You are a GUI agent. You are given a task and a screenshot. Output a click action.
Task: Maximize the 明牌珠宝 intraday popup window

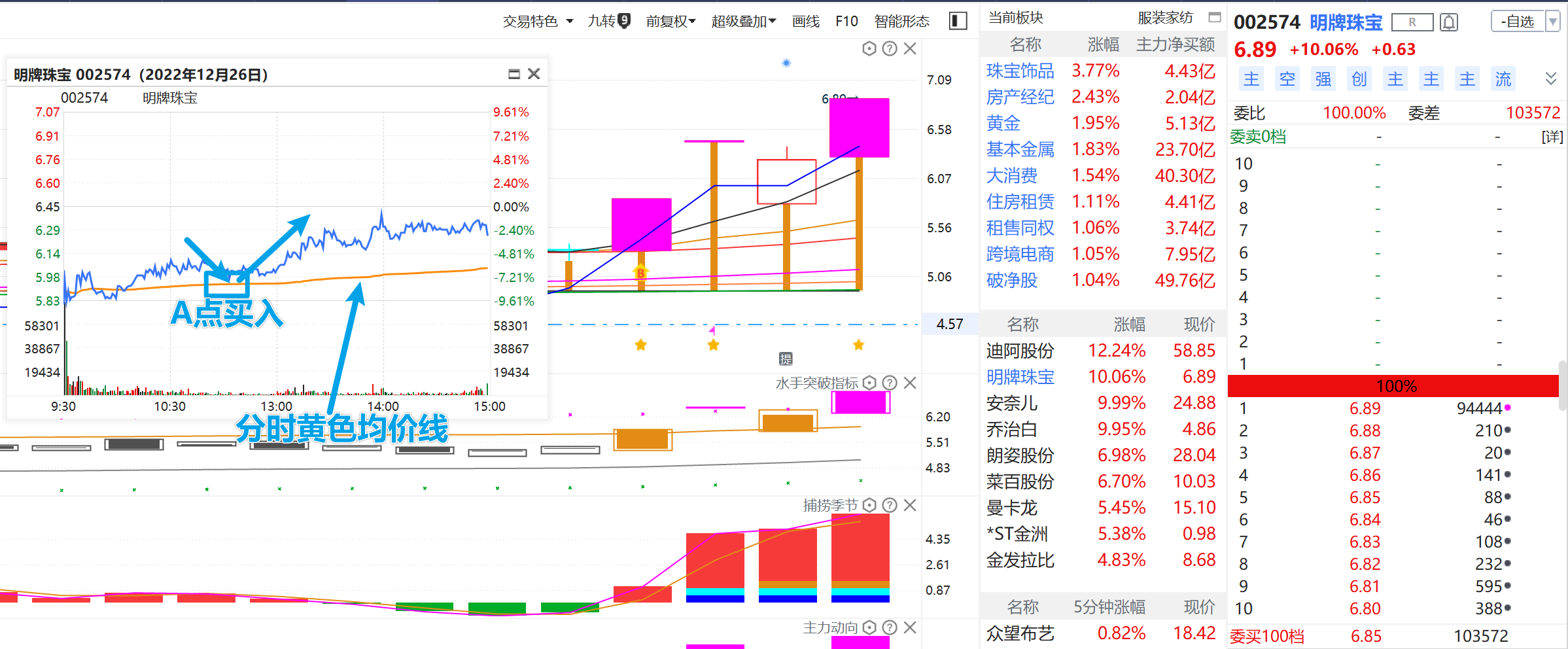pos(514,74)
